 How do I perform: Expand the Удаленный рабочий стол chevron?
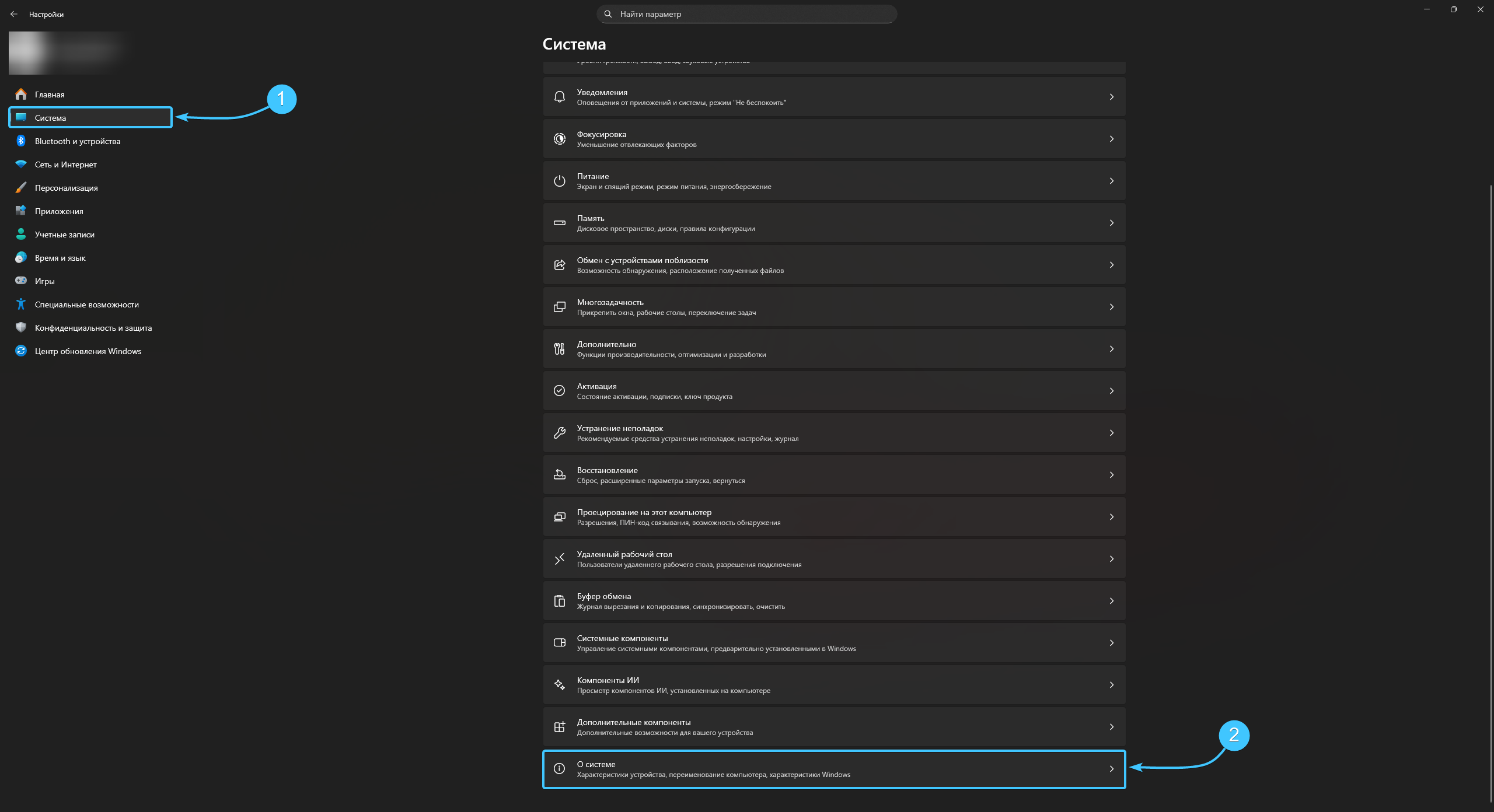point(1111,559)
